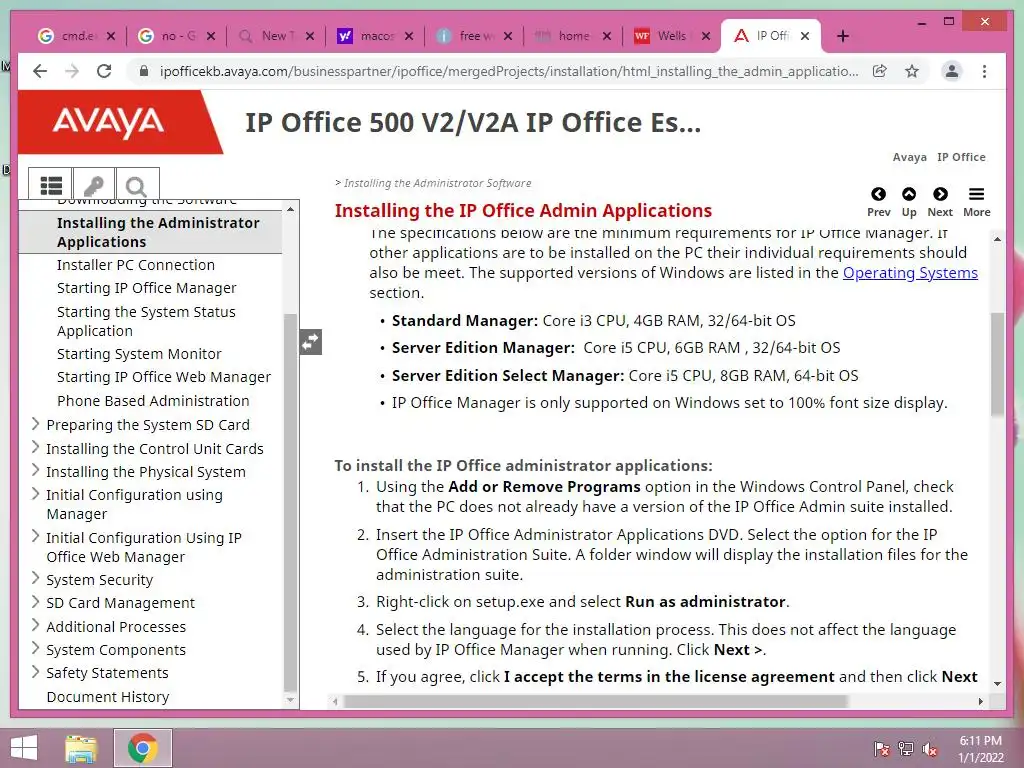Open the table of contents tab icon
The height and width of the screenshot is (768, 1024).
coord(51,185)
